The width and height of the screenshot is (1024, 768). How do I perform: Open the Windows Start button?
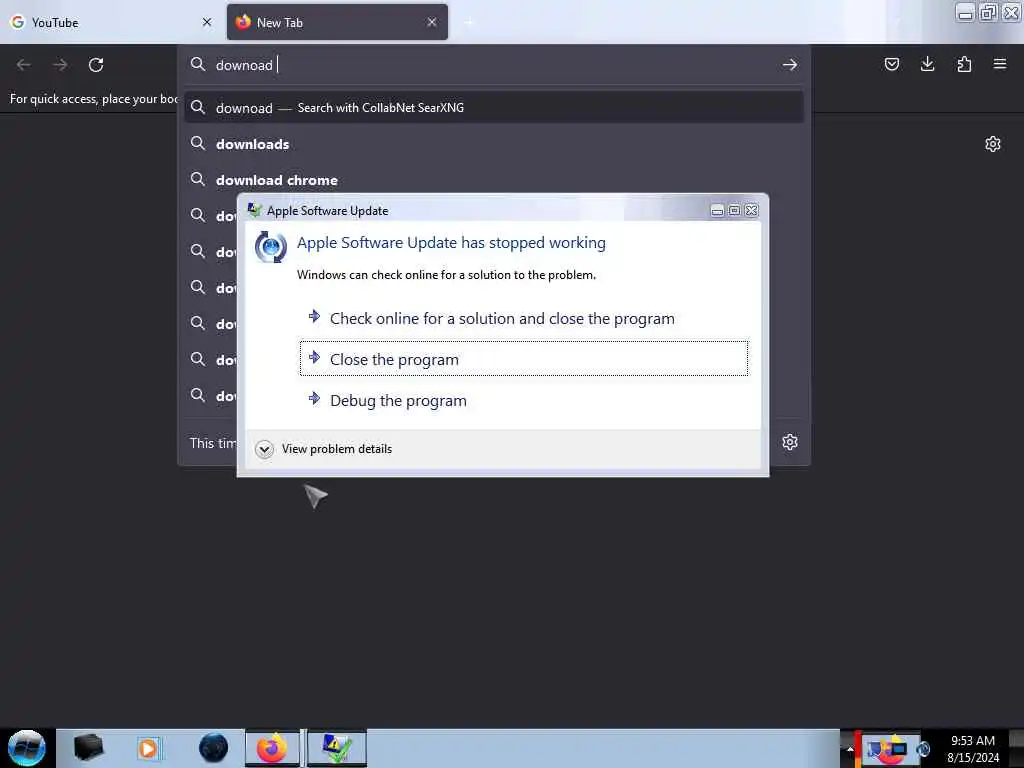coord(27,748)
